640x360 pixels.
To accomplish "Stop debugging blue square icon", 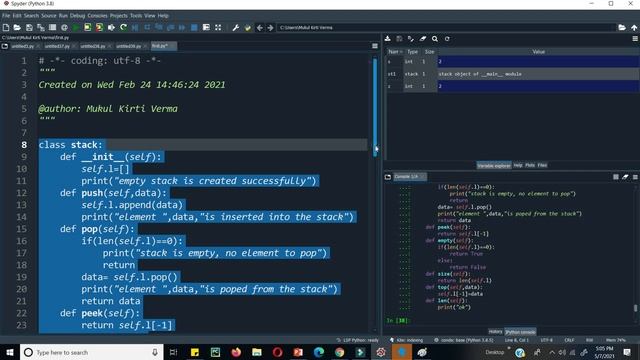I will pos(194,27).
